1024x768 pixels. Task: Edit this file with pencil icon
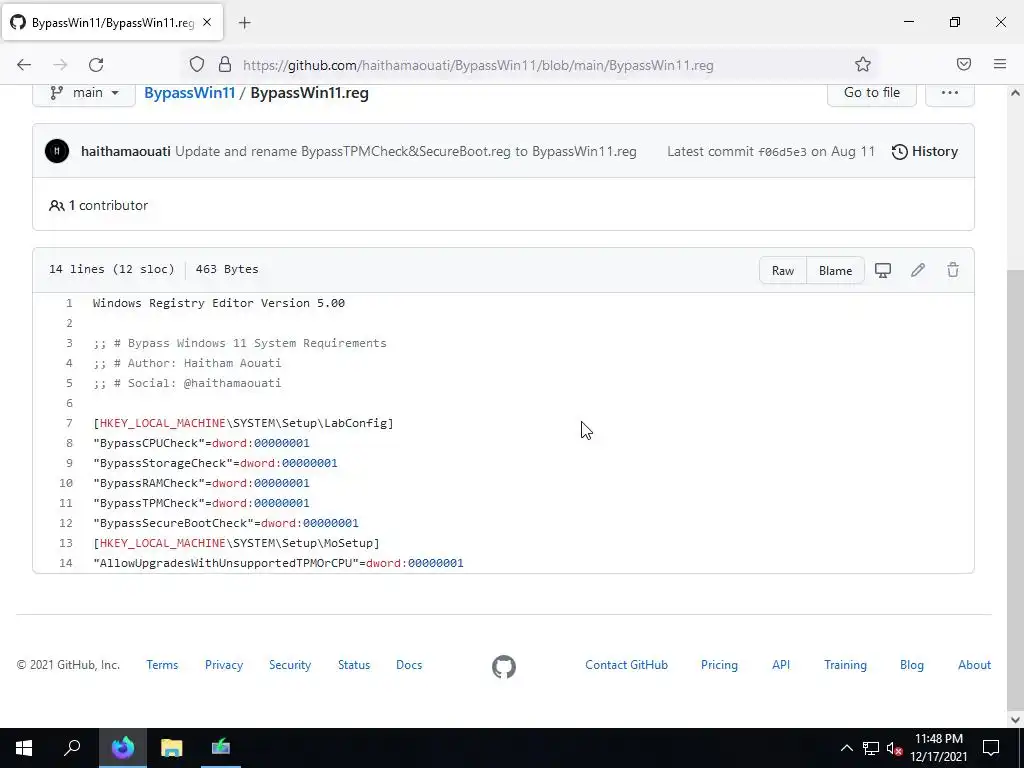point(918,270)
